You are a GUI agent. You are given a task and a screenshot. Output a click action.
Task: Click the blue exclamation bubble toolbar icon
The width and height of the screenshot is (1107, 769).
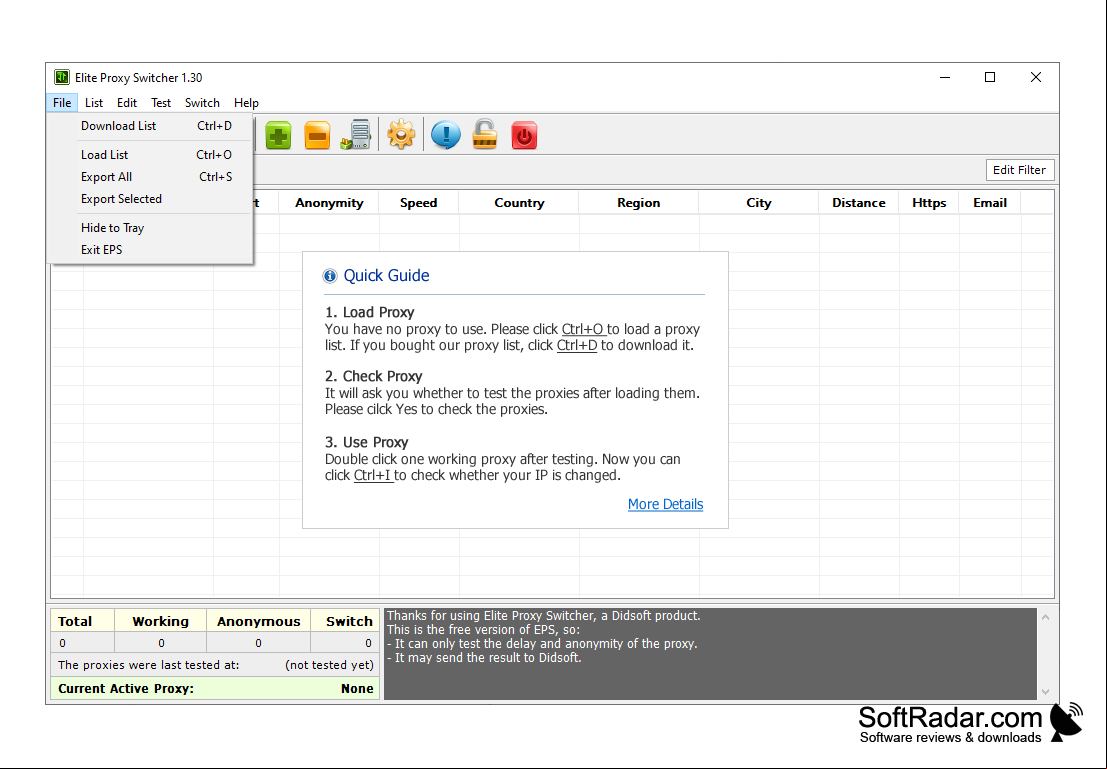click(x=445, y=134)
